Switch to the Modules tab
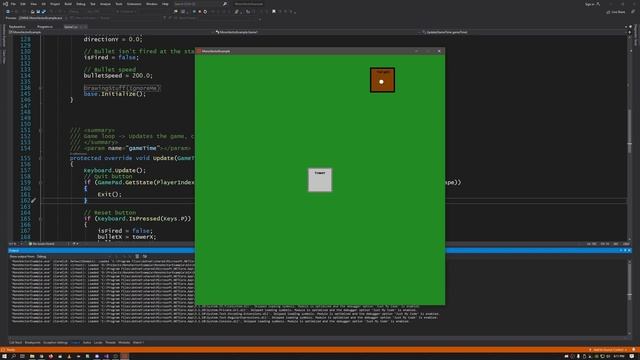The height and width of the screenshot is (360, 640). (x=124, y=343)
